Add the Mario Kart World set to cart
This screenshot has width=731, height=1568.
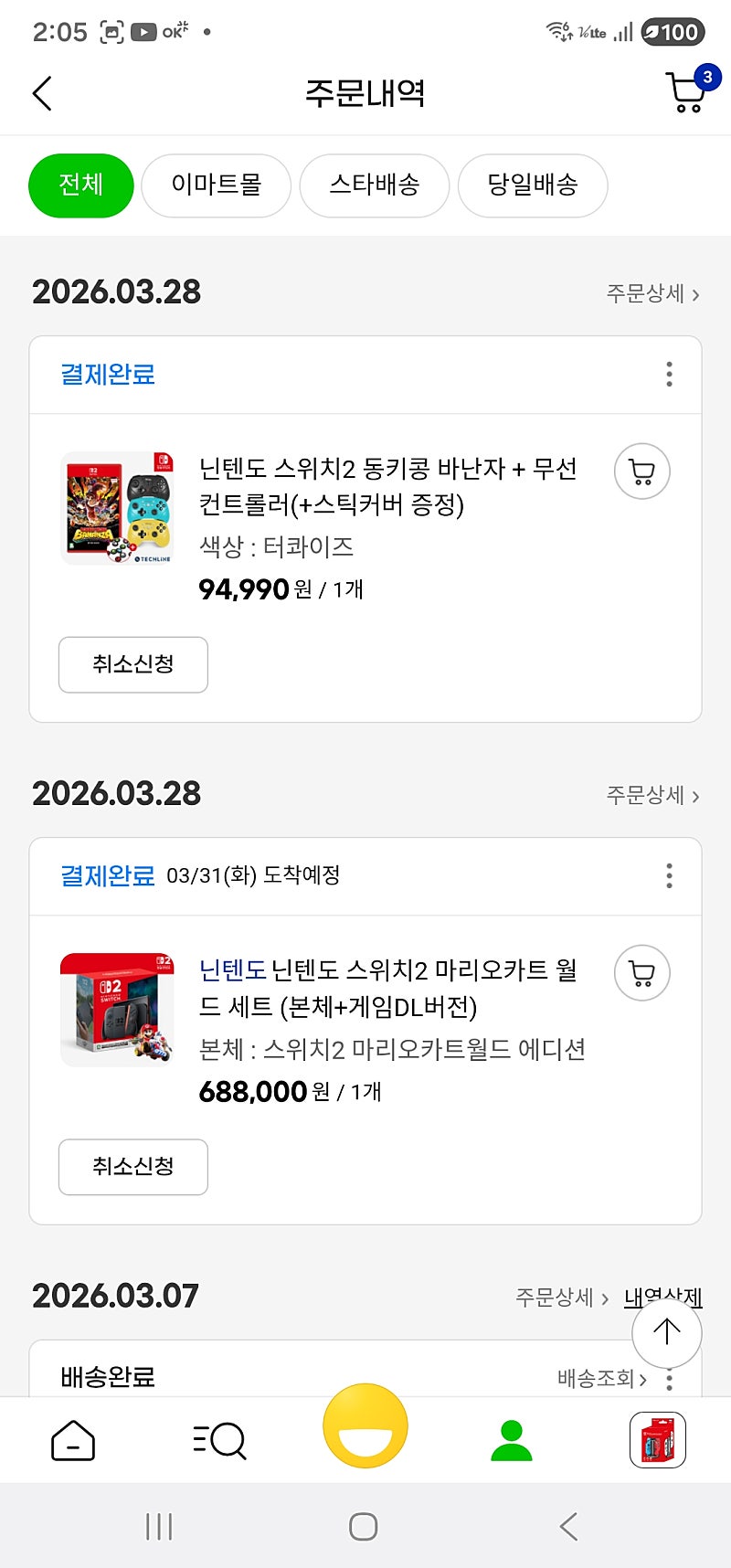[641, 973]
